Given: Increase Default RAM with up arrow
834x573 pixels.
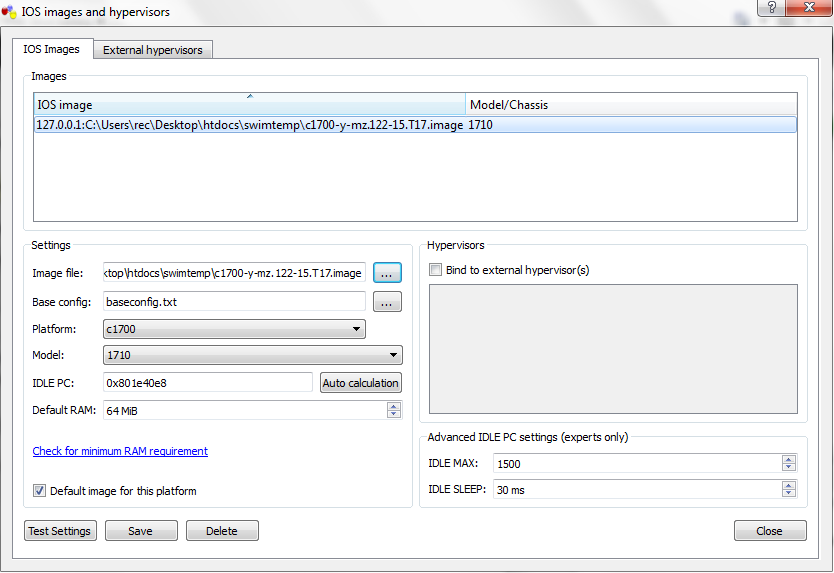Looking at the screenshot, I should pos(394,406).
